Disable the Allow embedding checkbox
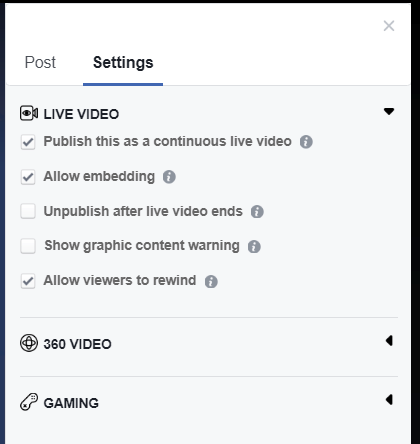The height and width of the screenshot is (444, 420). [28, 177]
